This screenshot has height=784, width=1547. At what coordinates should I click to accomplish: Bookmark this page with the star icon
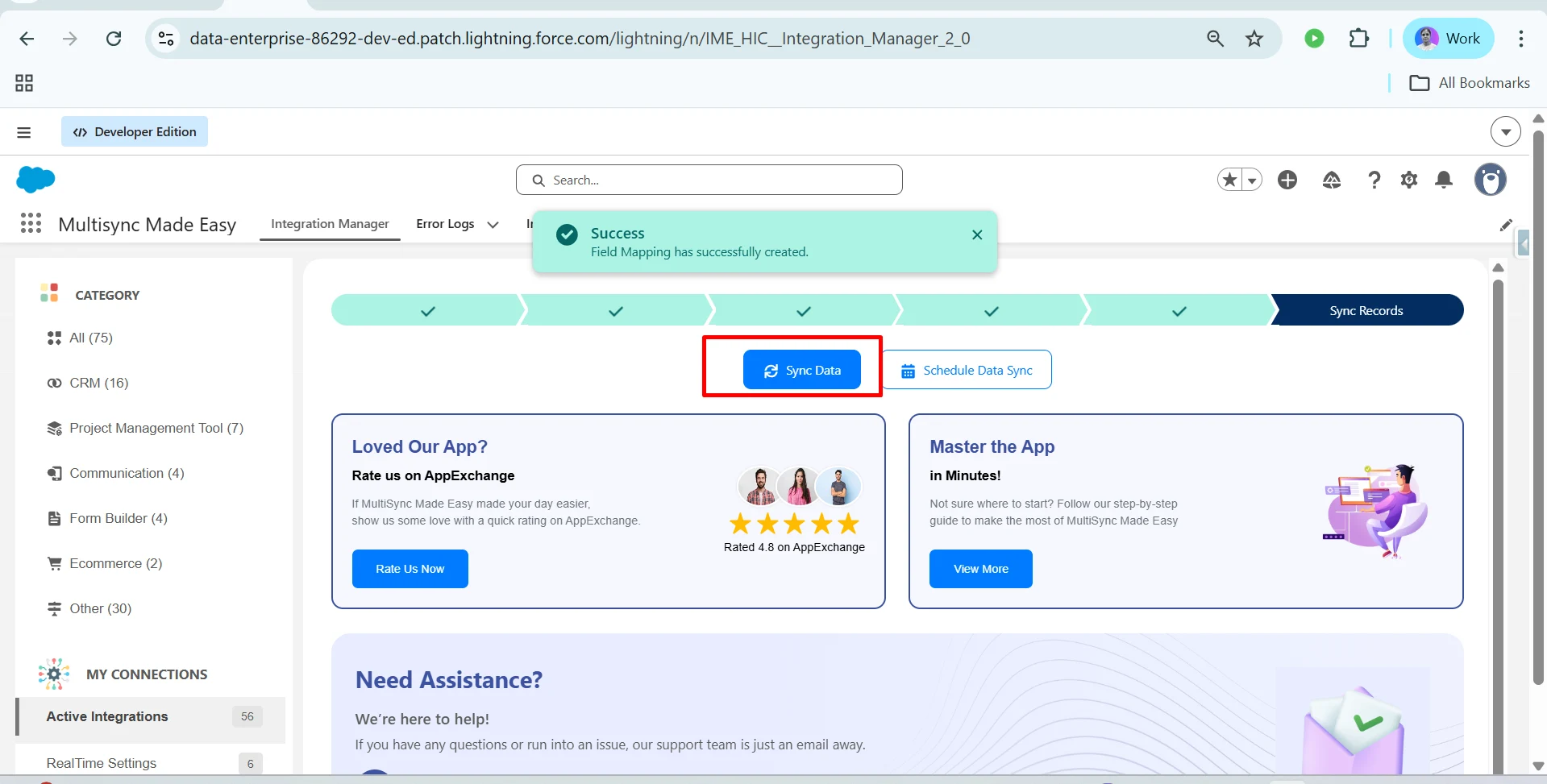pyautogui.click(x=1254, y=39)
